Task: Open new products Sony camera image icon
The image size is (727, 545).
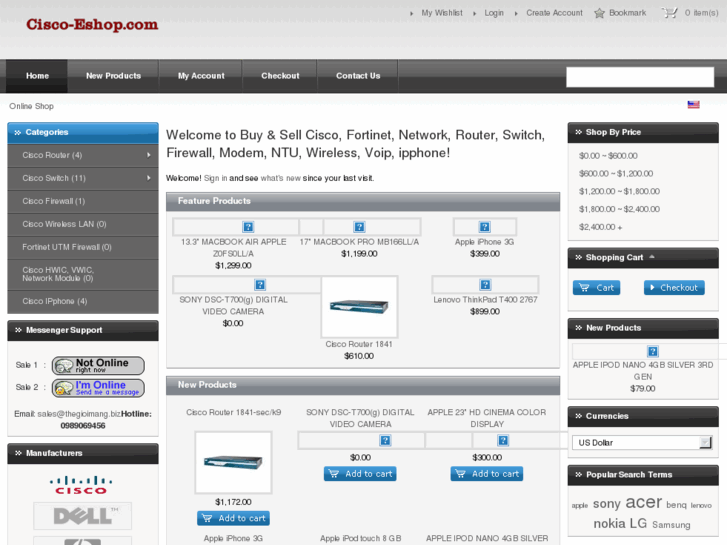Action: [x=385, y=440]
